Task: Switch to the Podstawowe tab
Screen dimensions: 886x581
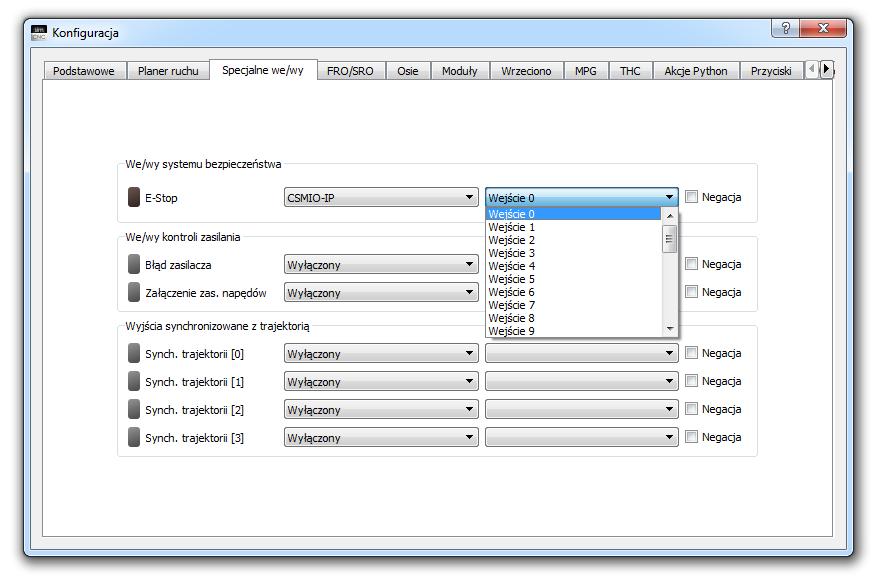Action: (84, 71)
